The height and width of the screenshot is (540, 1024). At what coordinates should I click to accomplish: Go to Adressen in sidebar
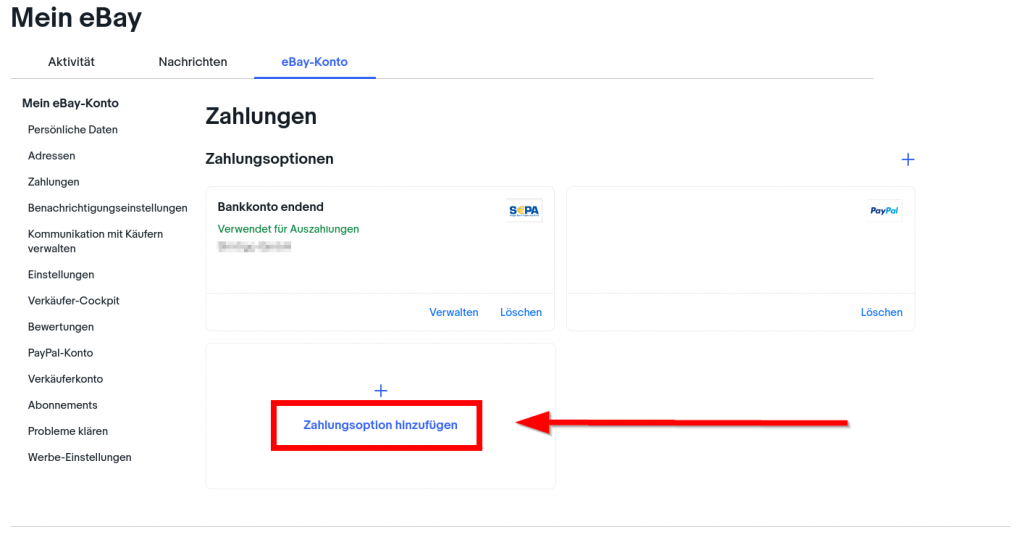tap(52, 155)
